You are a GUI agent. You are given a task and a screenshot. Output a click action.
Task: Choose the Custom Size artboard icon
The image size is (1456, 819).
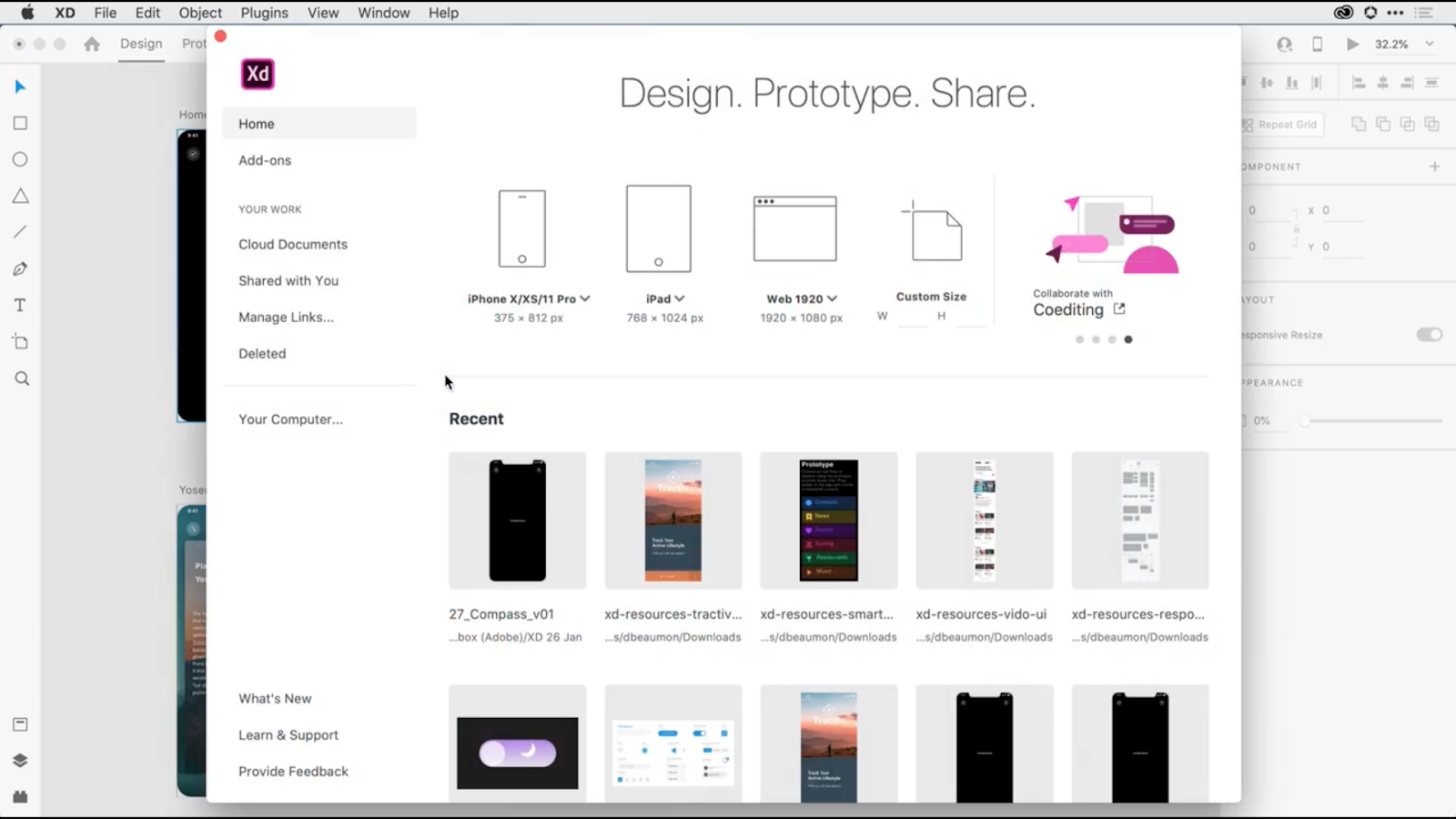(x=932, y=230)
